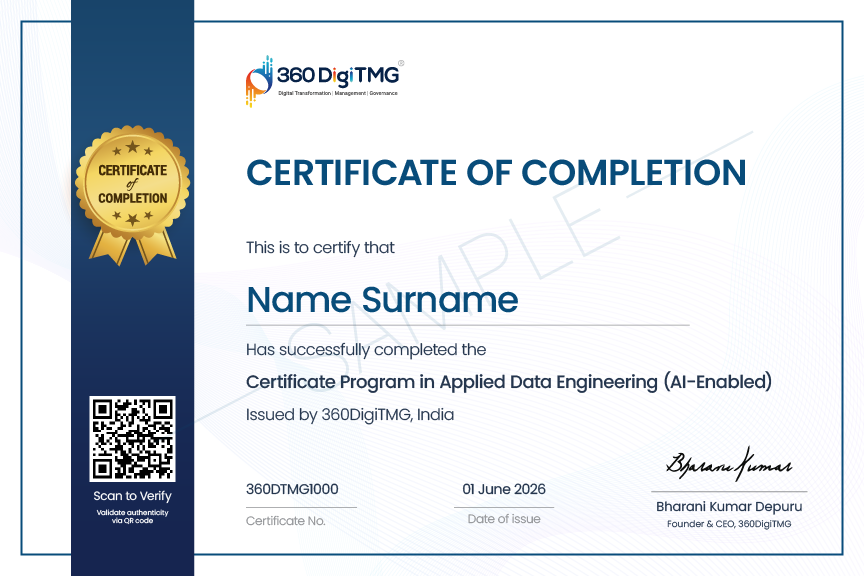Click the text 'This is to certify that'
The height and width of the screenshot is (576, 864).
[x=320, y=248]
